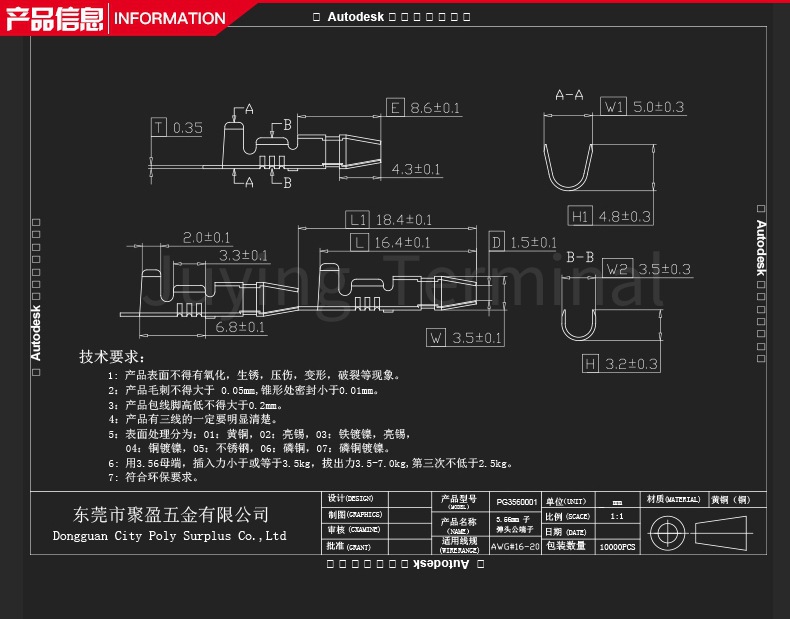The image size is (790, 619).
Task: Click the boxed E dimension label
Action: coord(396,108)
